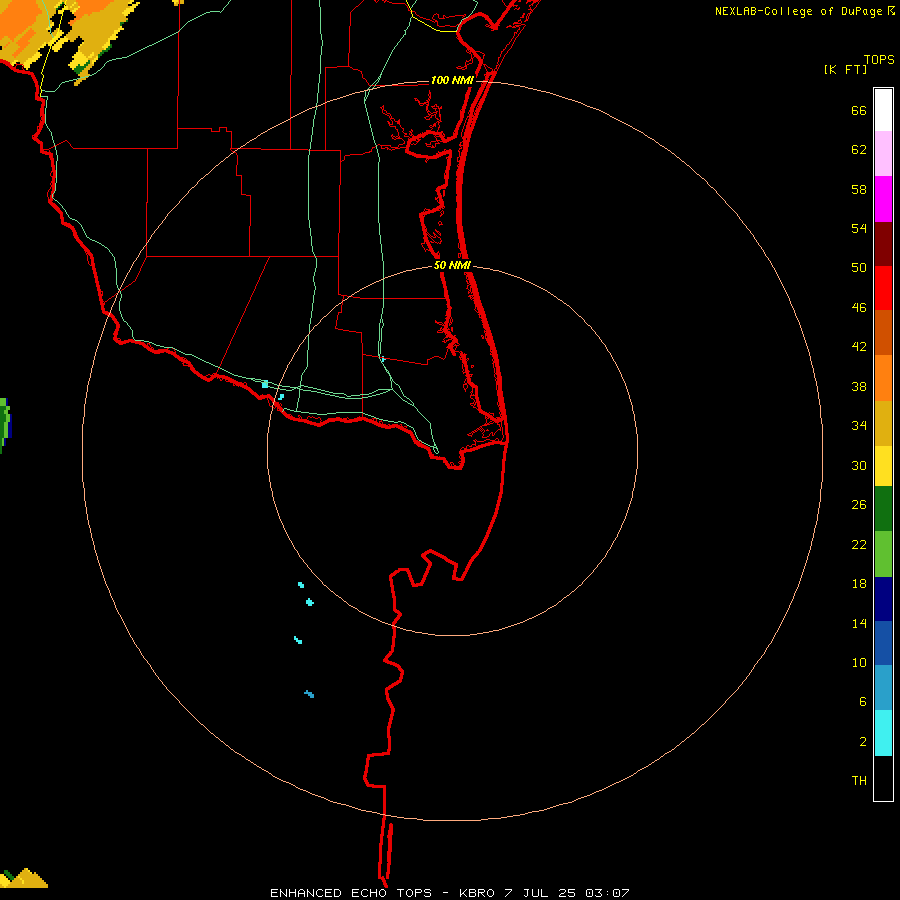
Task: Click legend value '22'
Action: (859, 544)
